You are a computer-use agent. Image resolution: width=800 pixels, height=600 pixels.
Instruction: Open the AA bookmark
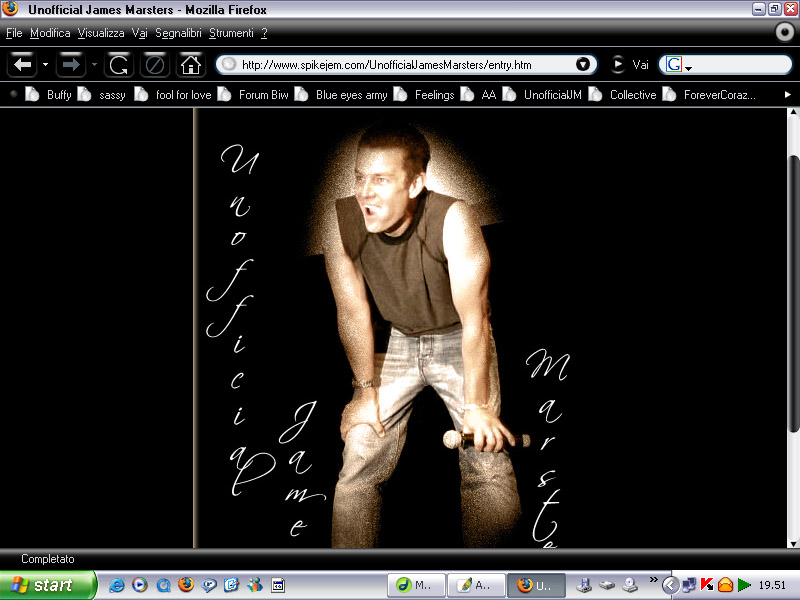point(478,94)
